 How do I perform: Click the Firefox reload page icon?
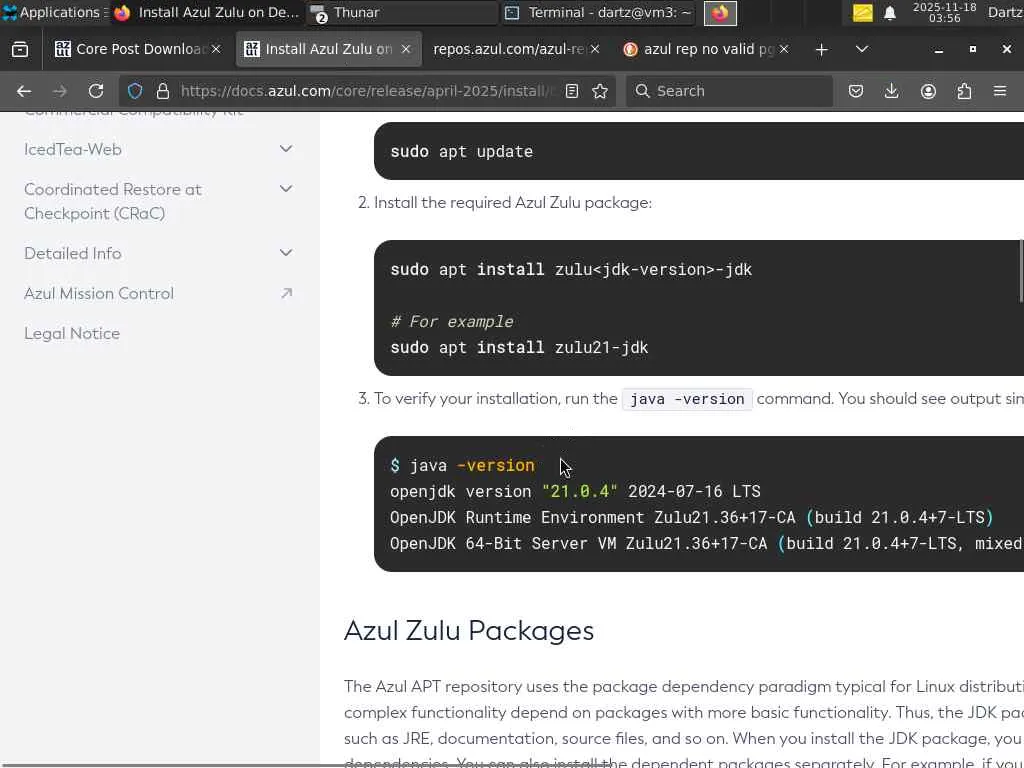96,91
